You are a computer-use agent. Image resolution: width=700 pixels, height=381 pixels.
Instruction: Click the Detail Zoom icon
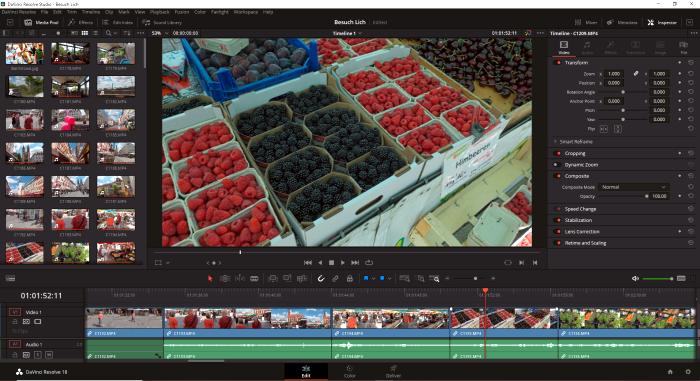[420, 278]
